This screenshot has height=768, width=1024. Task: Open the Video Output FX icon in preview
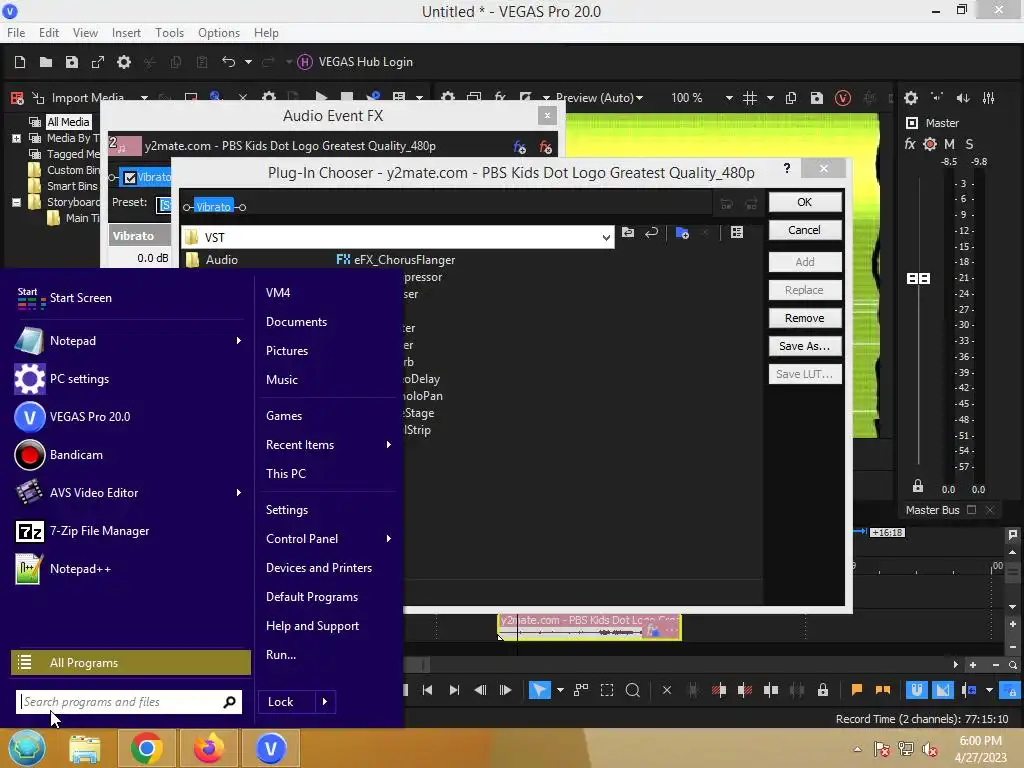(x=500, y=98)
